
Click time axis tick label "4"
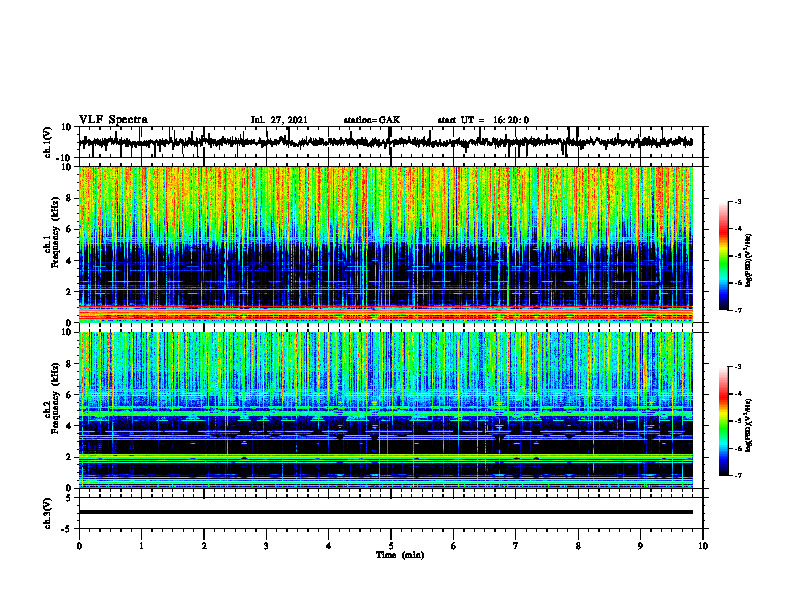[x=329, y=546]
